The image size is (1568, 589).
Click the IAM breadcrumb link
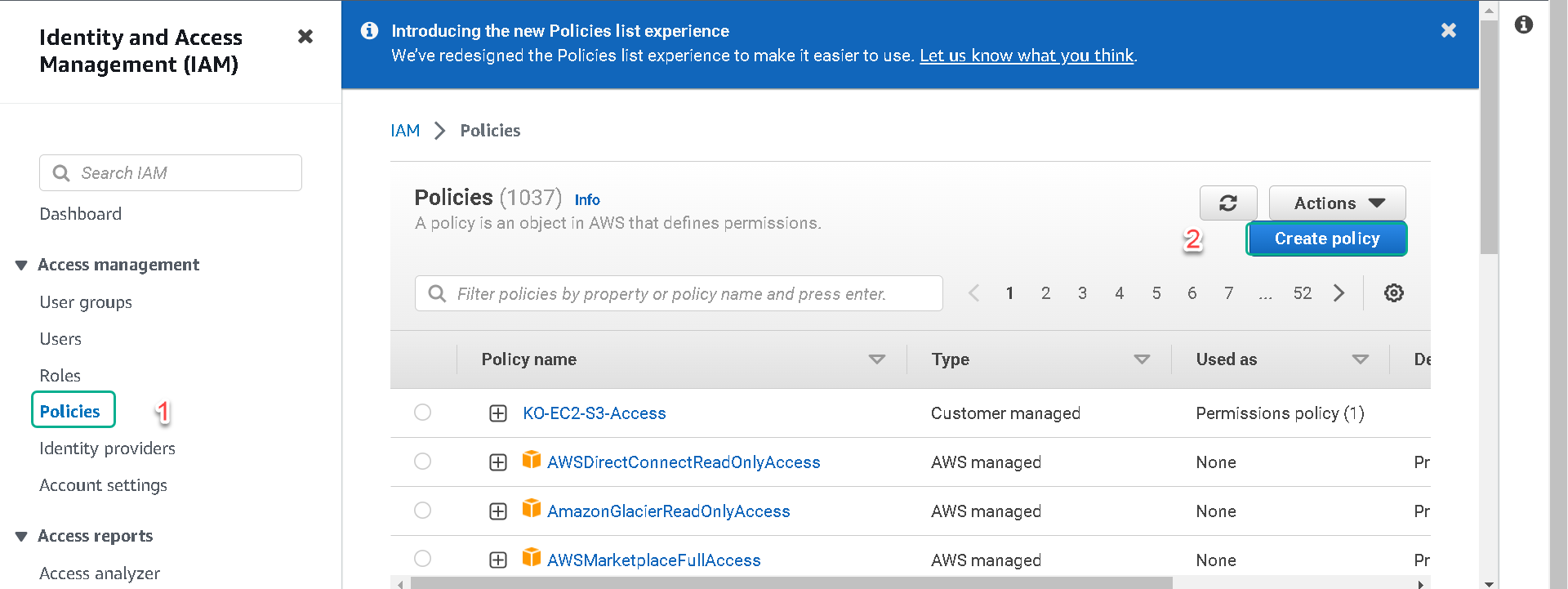[405, 131]
